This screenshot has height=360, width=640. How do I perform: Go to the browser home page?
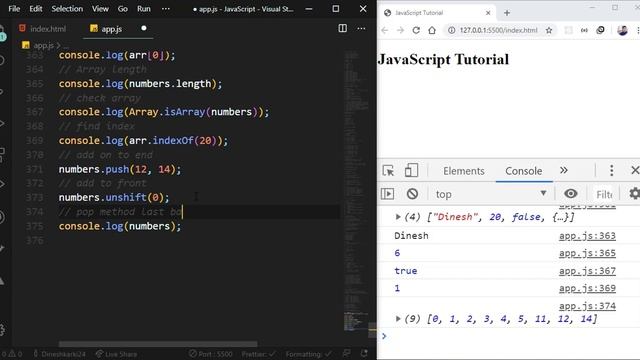[432, 30]
